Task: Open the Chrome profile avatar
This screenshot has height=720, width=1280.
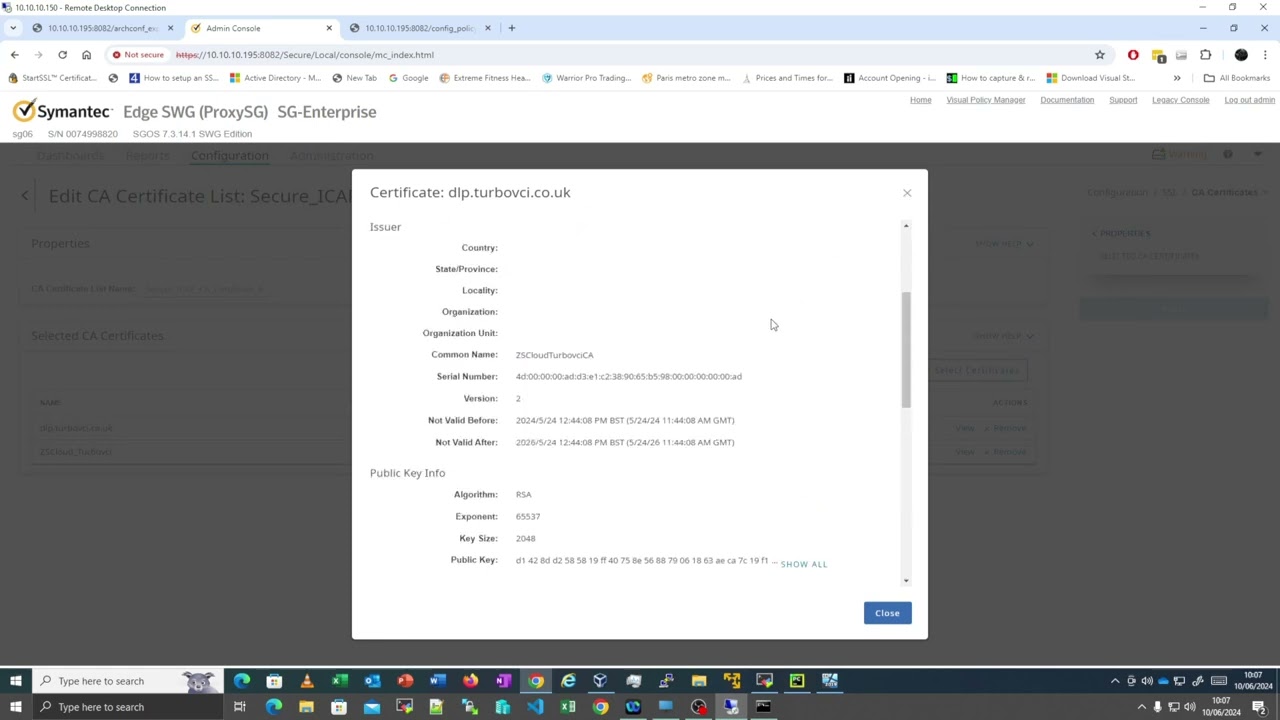Action: click(1241, 55)
